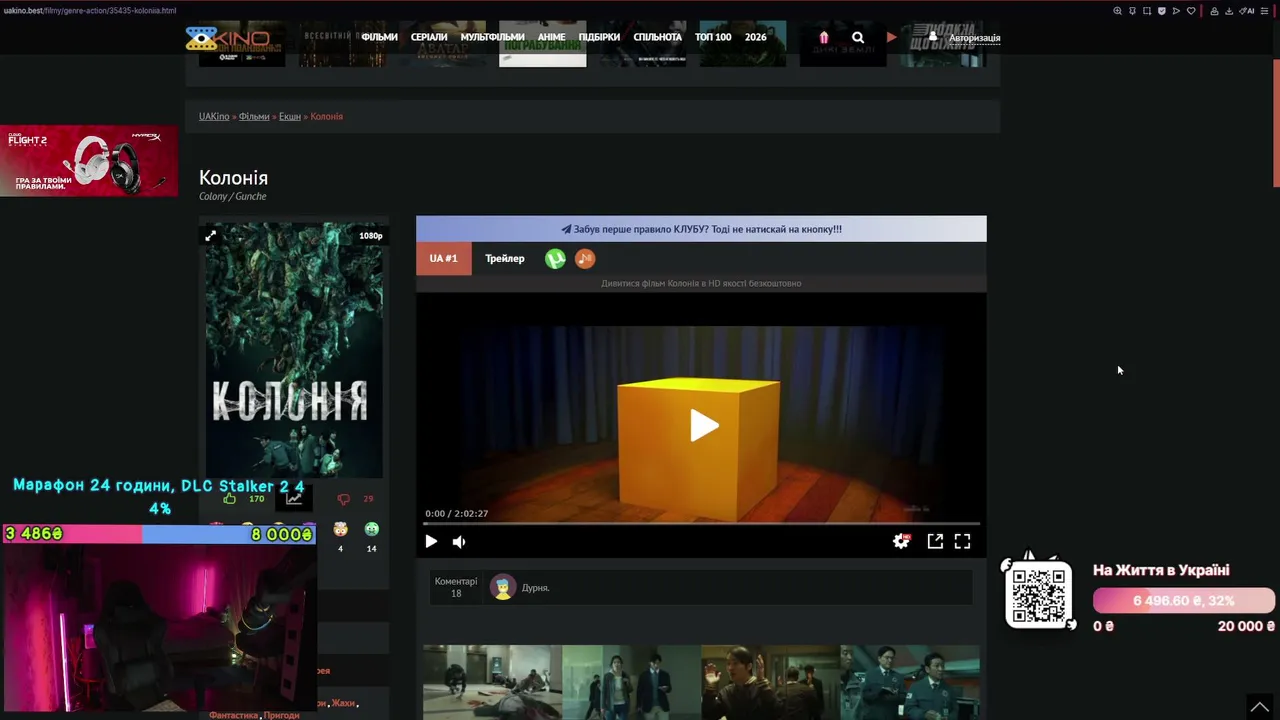Click the donation QR code
The width and height of the screenshot is (1280, 720).
[x=1038, y=595]
